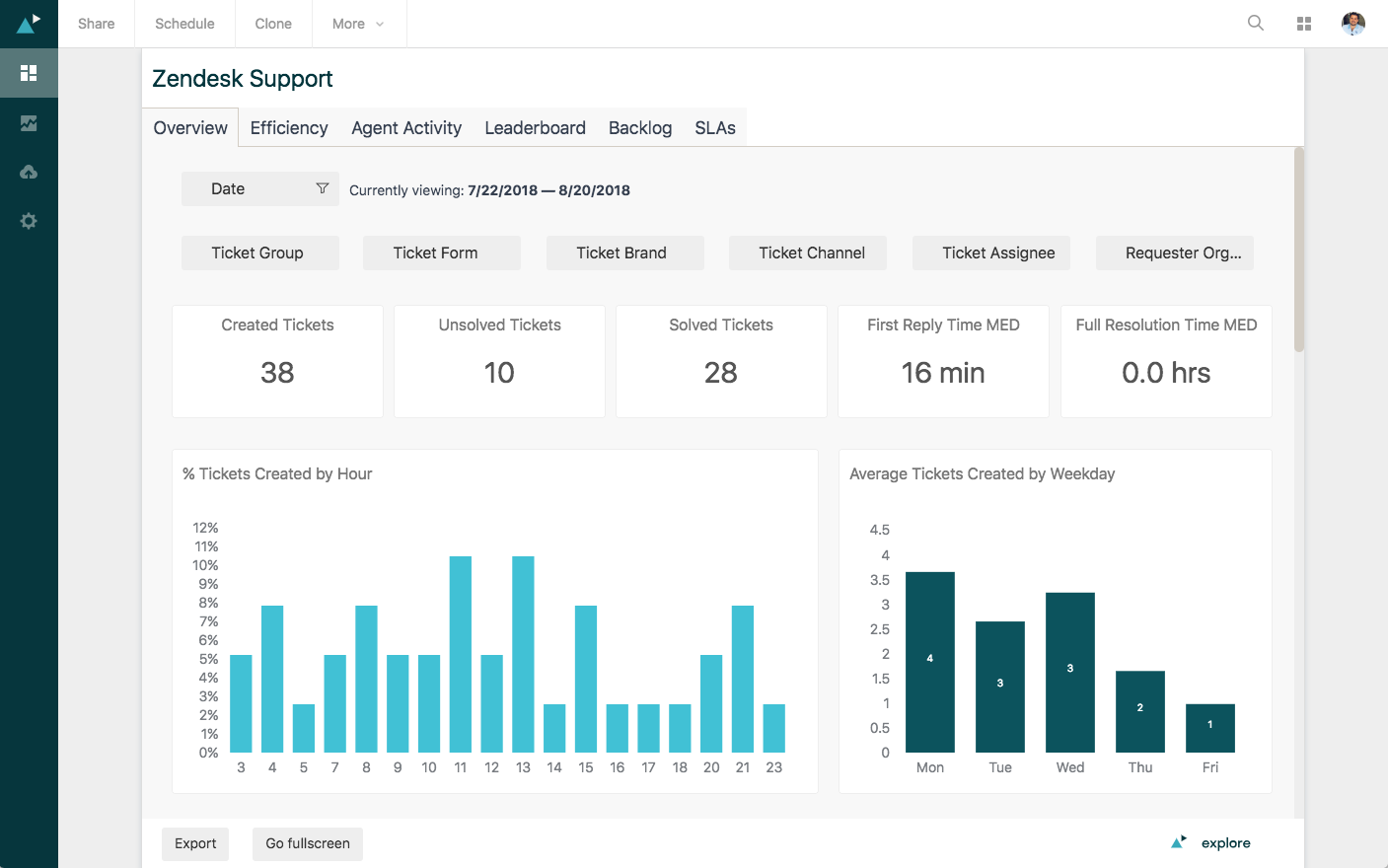1388x868 pixels.
Task: Click the Explore logo in the sidebar
Action: tap(29, 24)
